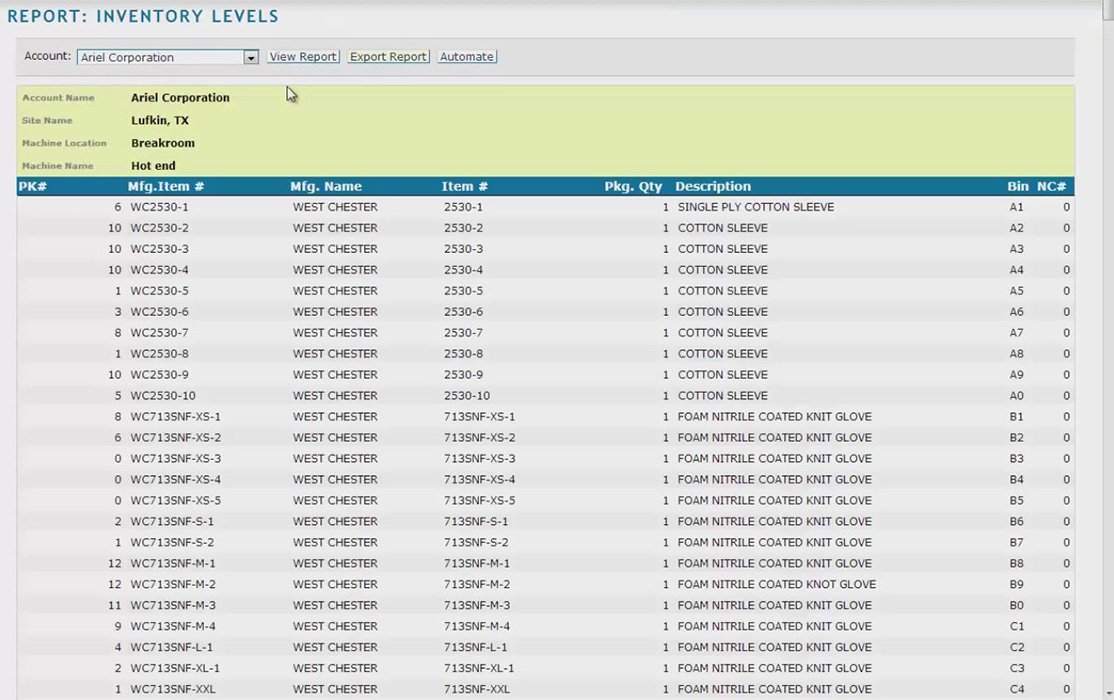The height and width of the screenshot is (700, 1114).
Task: Click the Report: Inventory Levels heading
Action: (x=143, y=16)
